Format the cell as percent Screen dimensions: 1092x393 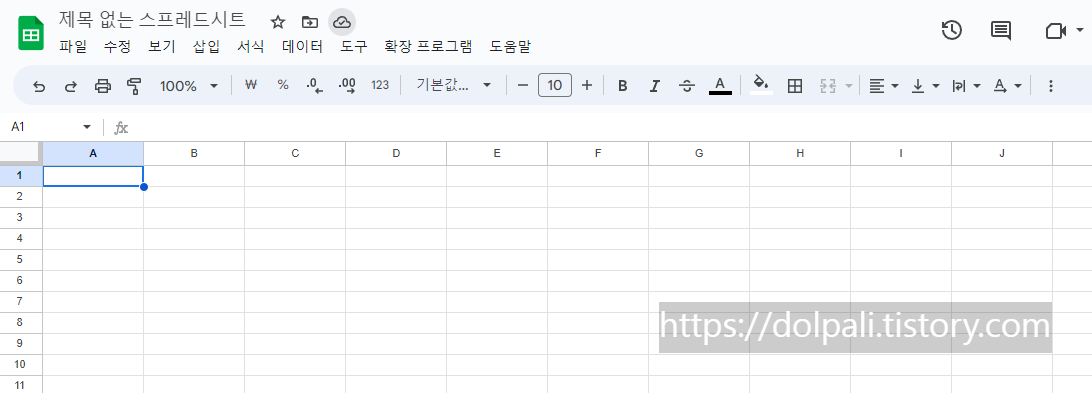(283, 85)
